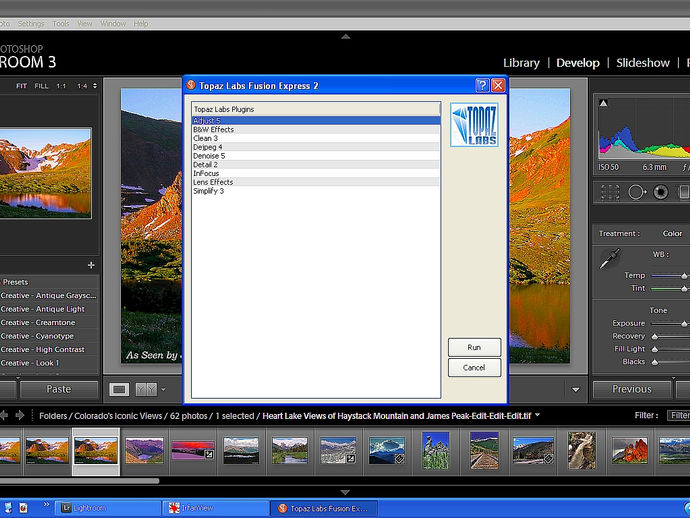690x518 pixels.
Task: Go back with the filmstrip arrow
Action: click(x=4, y=415)
